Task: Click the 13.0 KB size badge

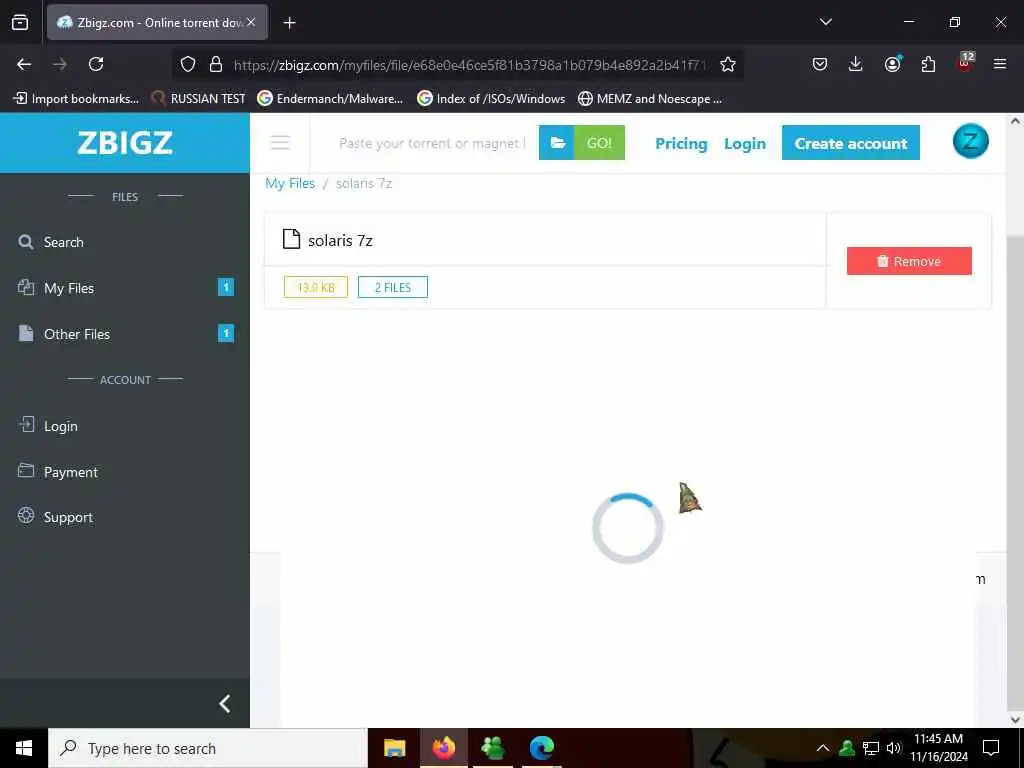Action: point(315,287)
